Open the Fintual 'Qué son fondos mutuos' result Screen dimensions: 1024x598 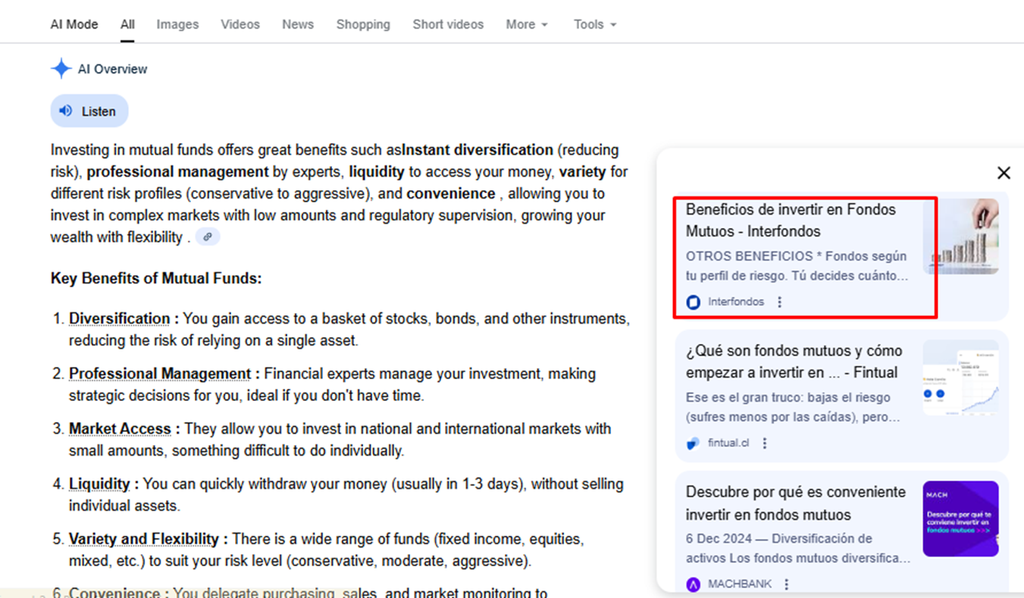(794, 362)
